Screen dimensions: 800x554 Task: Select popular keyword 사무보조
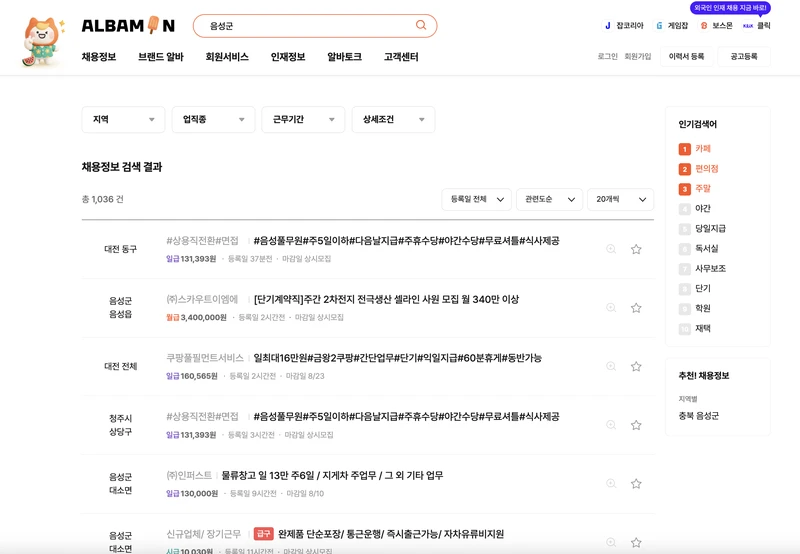(x=710, y=268)
